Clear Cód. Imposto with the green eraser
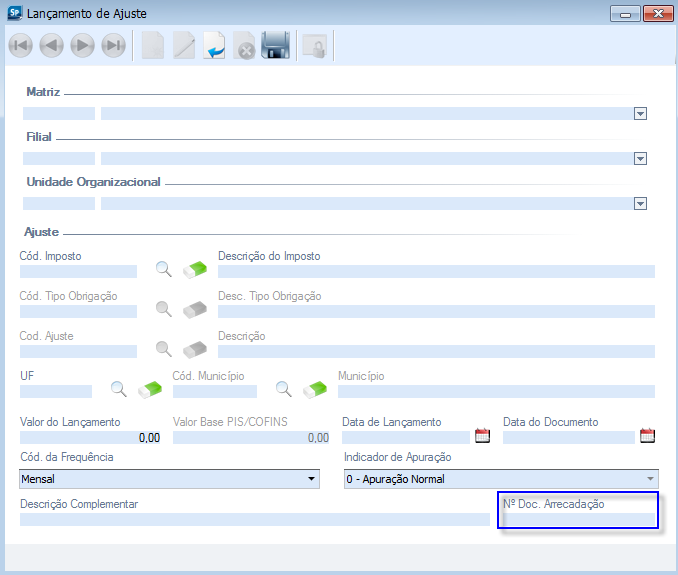Viewport: 678px width, 575px height. tap(195, 269)
